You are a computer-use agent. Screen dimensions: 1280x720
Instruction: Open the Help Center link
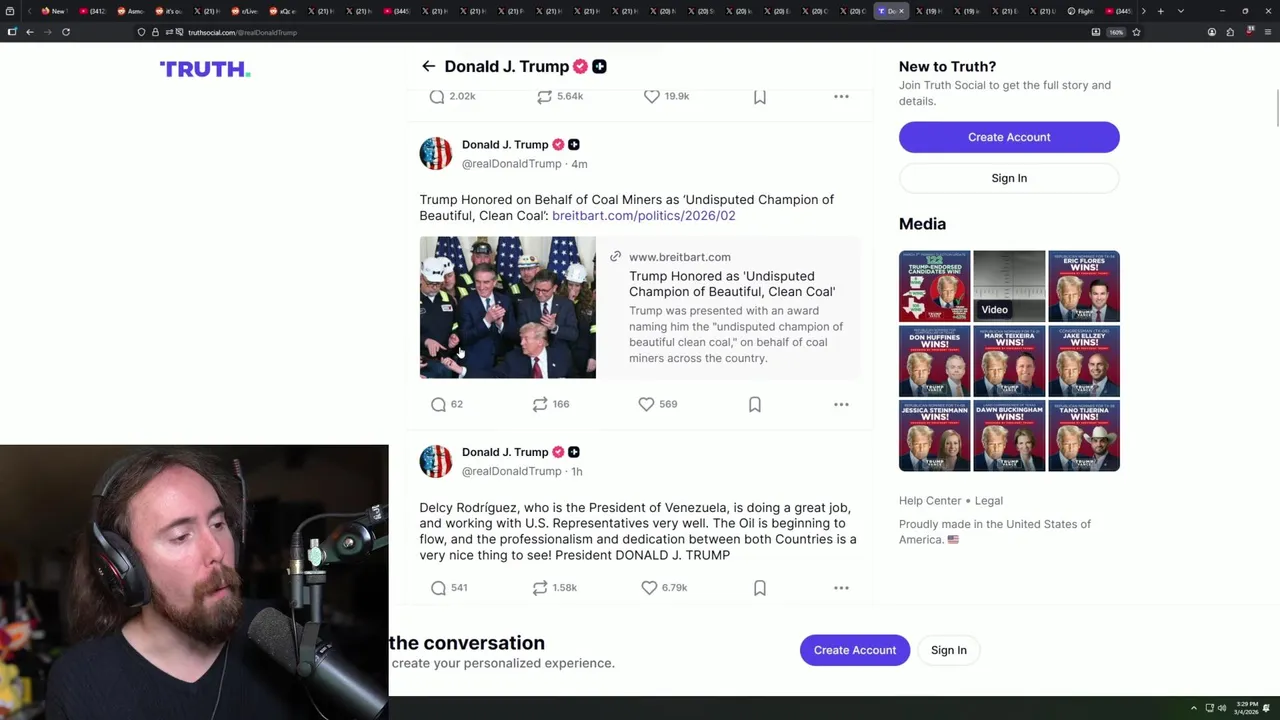[x=930, y=500]
